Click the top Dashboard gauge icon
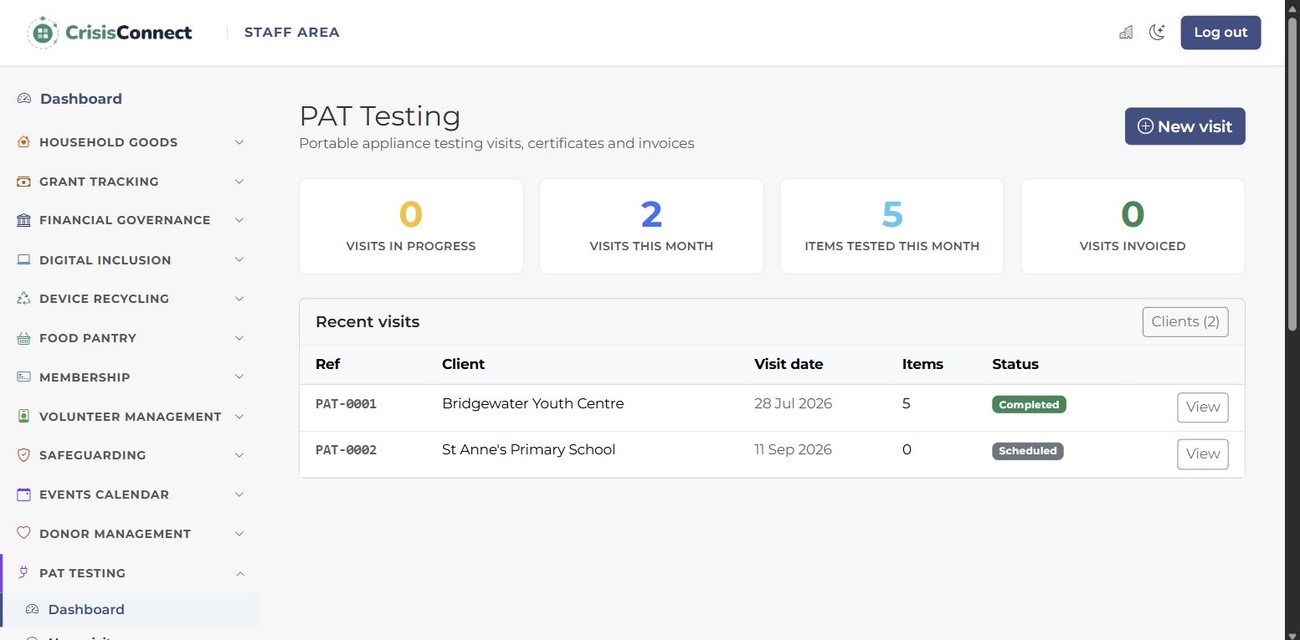The width and height of the screenshot is (1300, 640). (24, 98)
